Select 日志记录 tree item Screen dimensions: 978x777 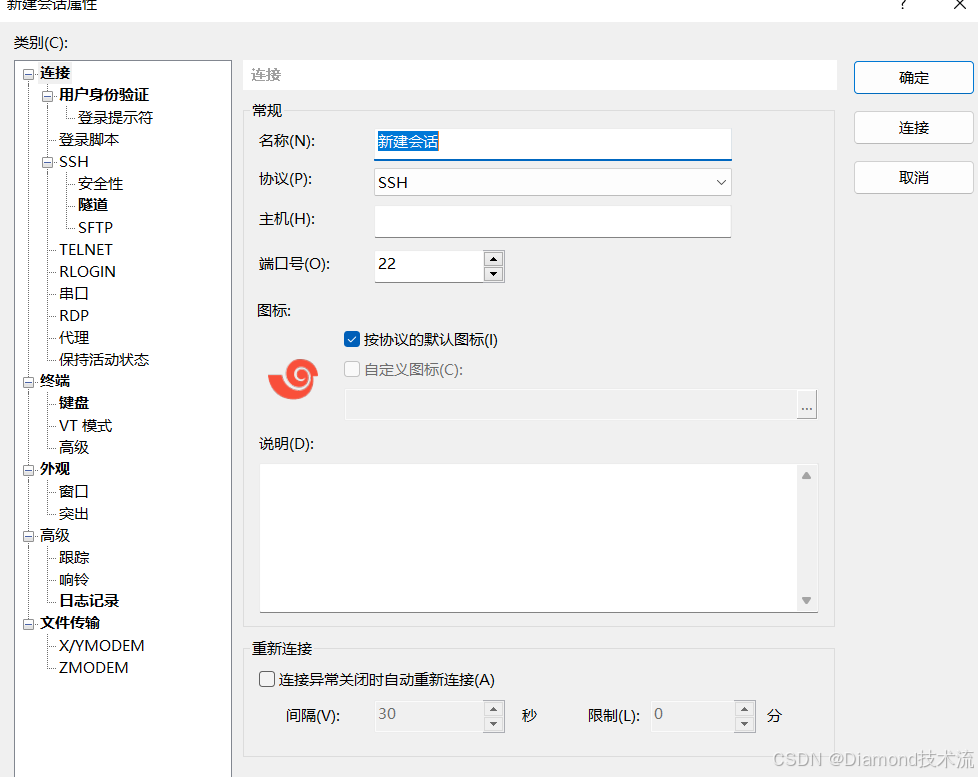point(89,601)
